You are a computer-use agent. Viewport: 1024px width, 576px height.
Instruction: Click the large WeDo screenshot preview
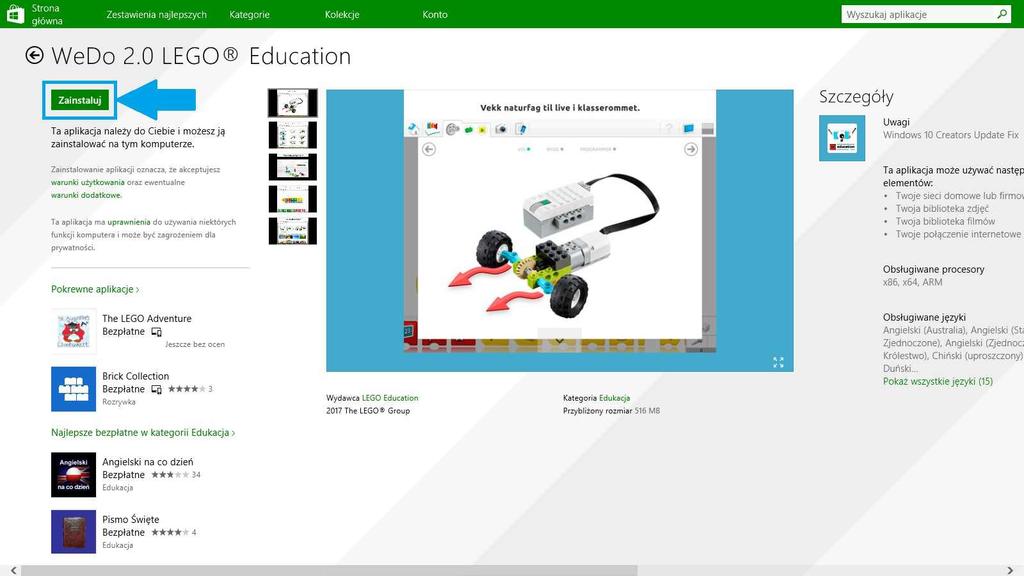[560, 231]
